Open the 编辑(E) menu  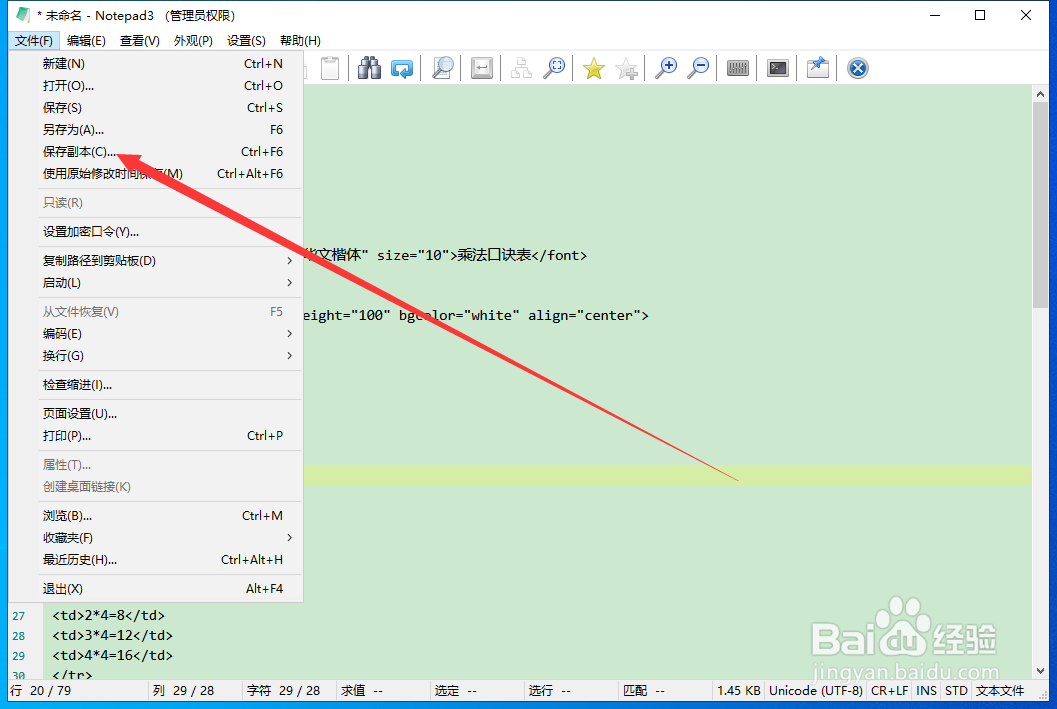[x=86, y=40]
